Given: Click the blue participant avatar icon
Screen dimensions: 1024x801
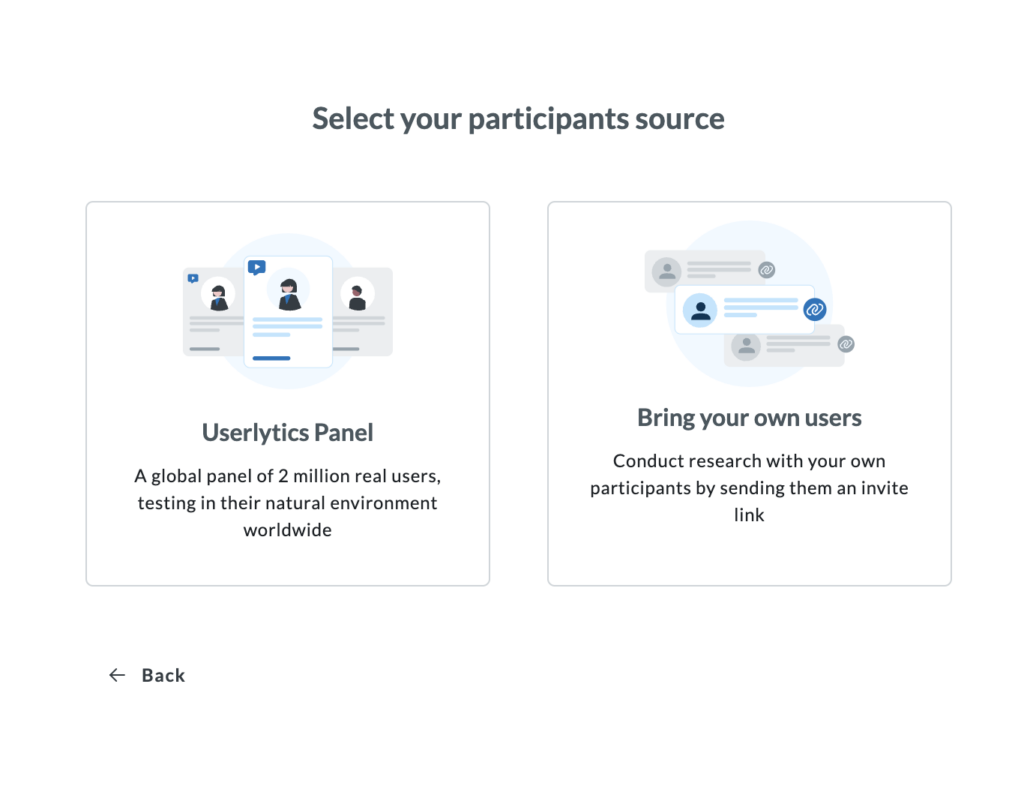Looking at the screenshot, I should 701,310.
